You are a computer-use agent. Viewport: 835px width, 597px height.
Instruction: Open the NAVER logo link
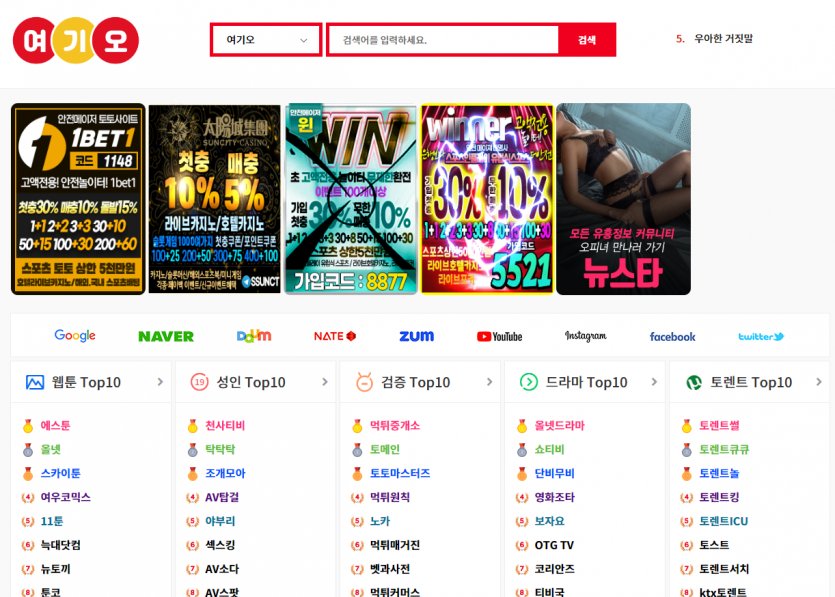[x=166, y=337]
